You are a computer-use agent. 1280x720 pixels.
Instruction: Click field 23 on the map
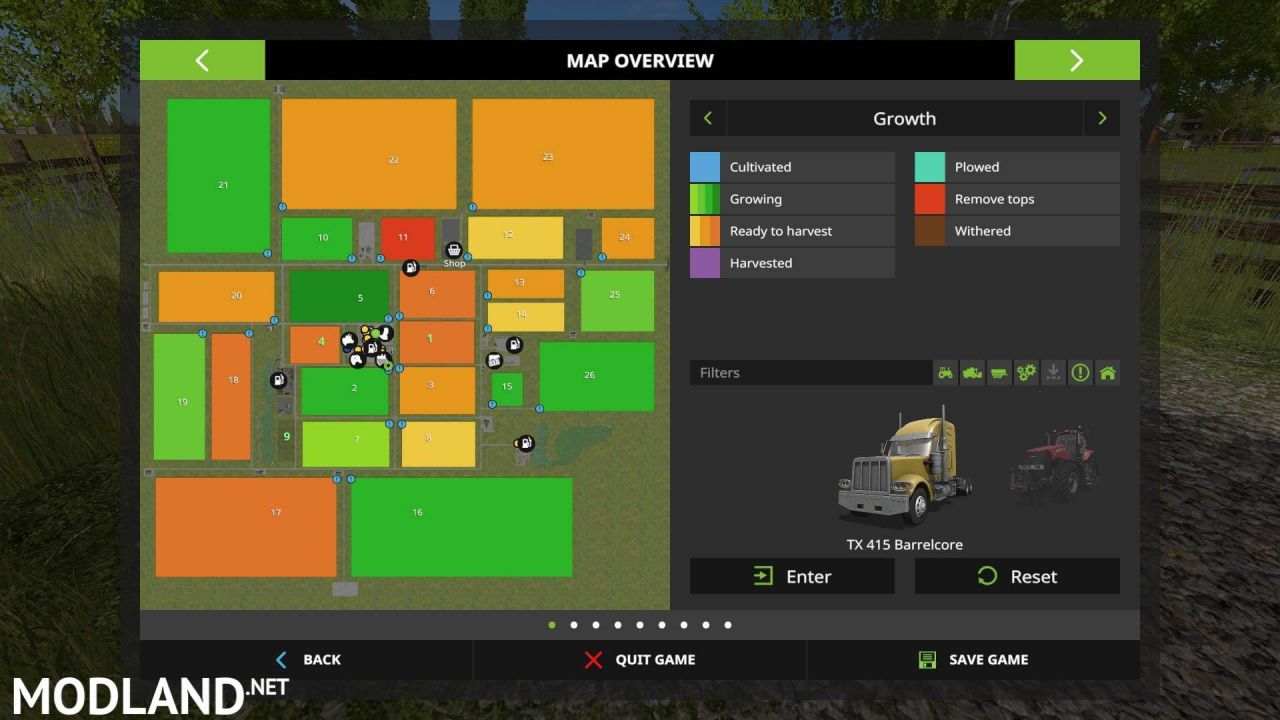564,154
